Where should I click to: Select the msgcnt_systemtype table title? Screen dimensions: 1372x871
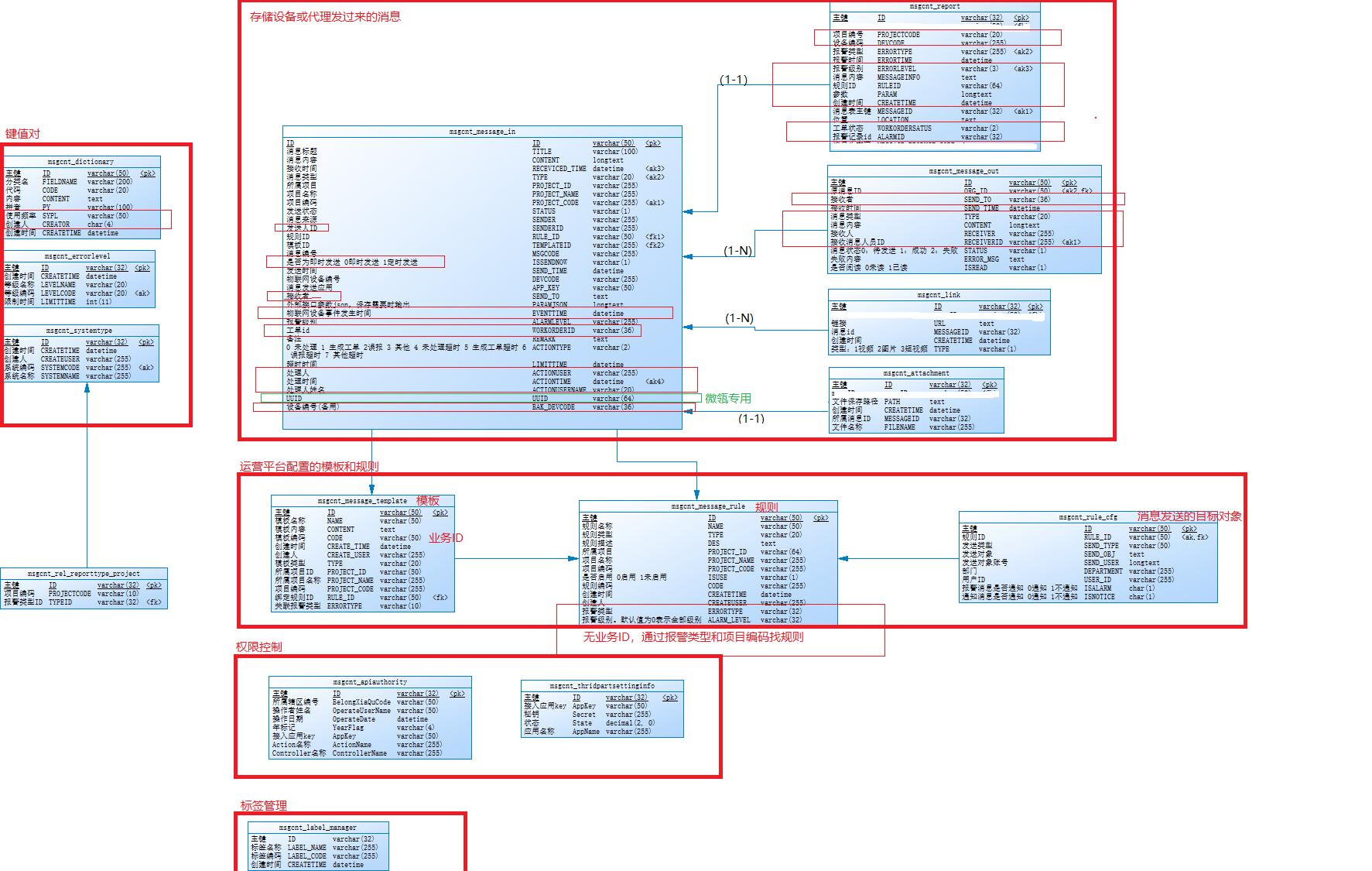click(79, 331)
